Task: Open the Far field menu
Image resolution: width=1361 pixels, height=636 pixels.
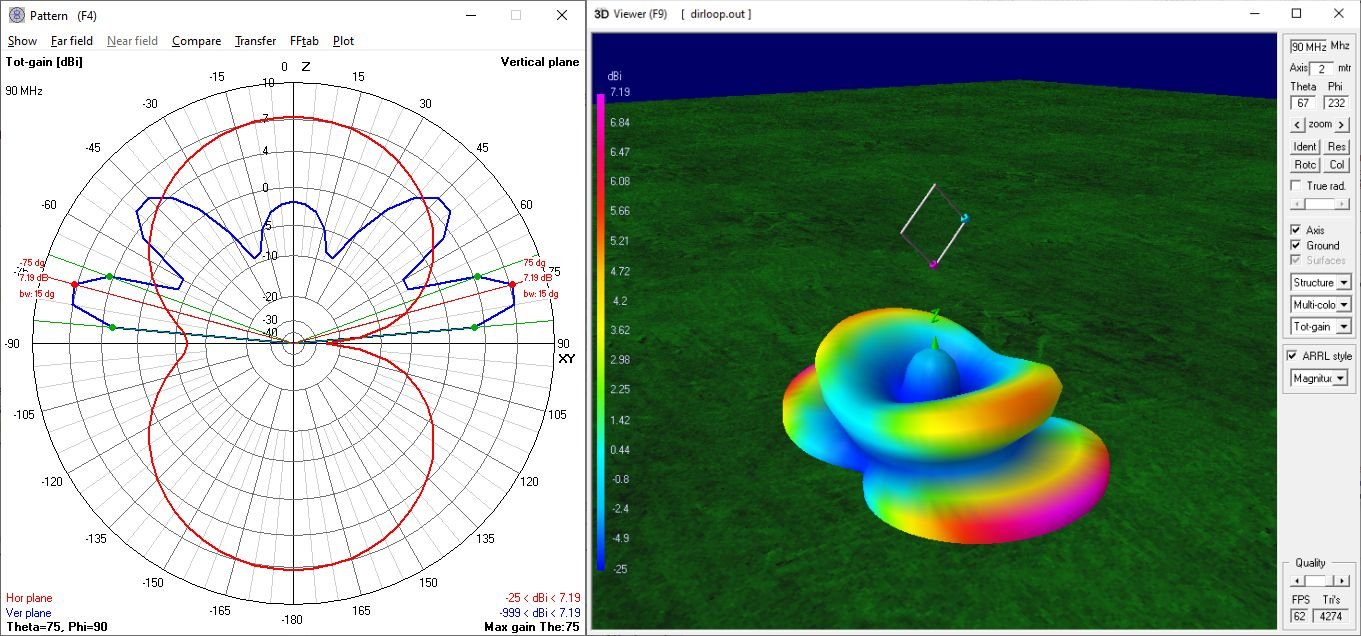Action: coord(72,41)
